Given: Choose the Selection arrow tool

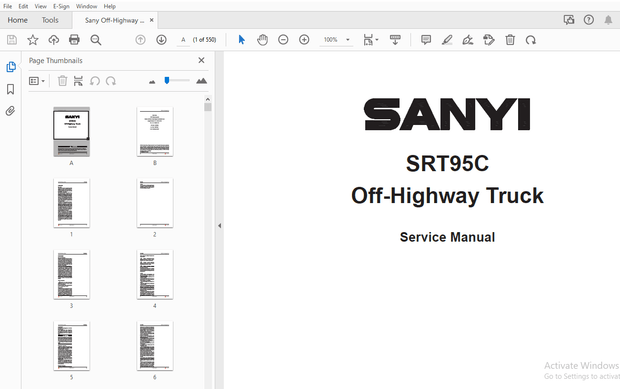Looking at the screenshot, I should pos(242,40).
